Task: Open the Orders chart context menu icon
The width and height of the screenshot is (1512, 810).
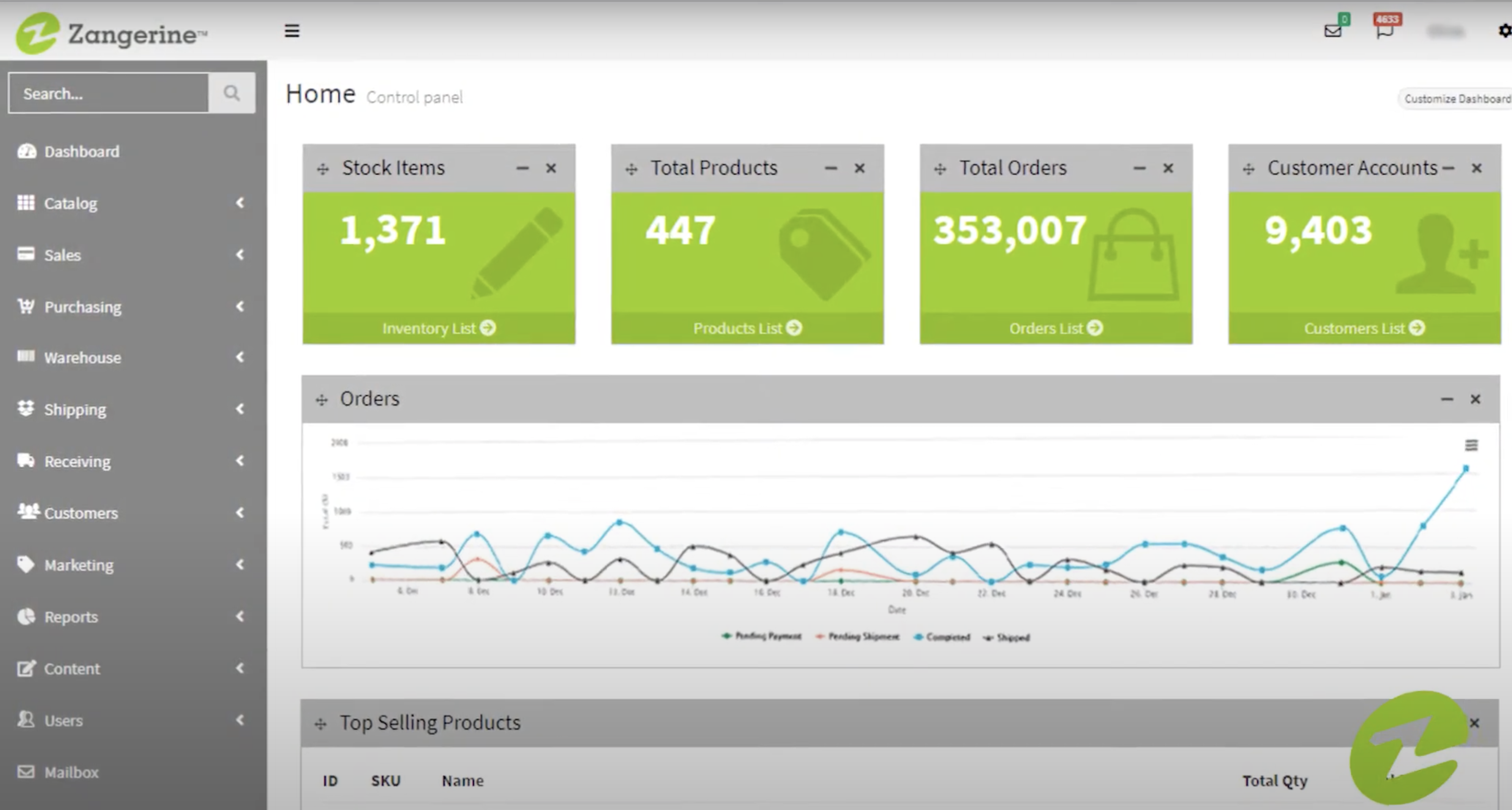Action: pos(1471,445)
